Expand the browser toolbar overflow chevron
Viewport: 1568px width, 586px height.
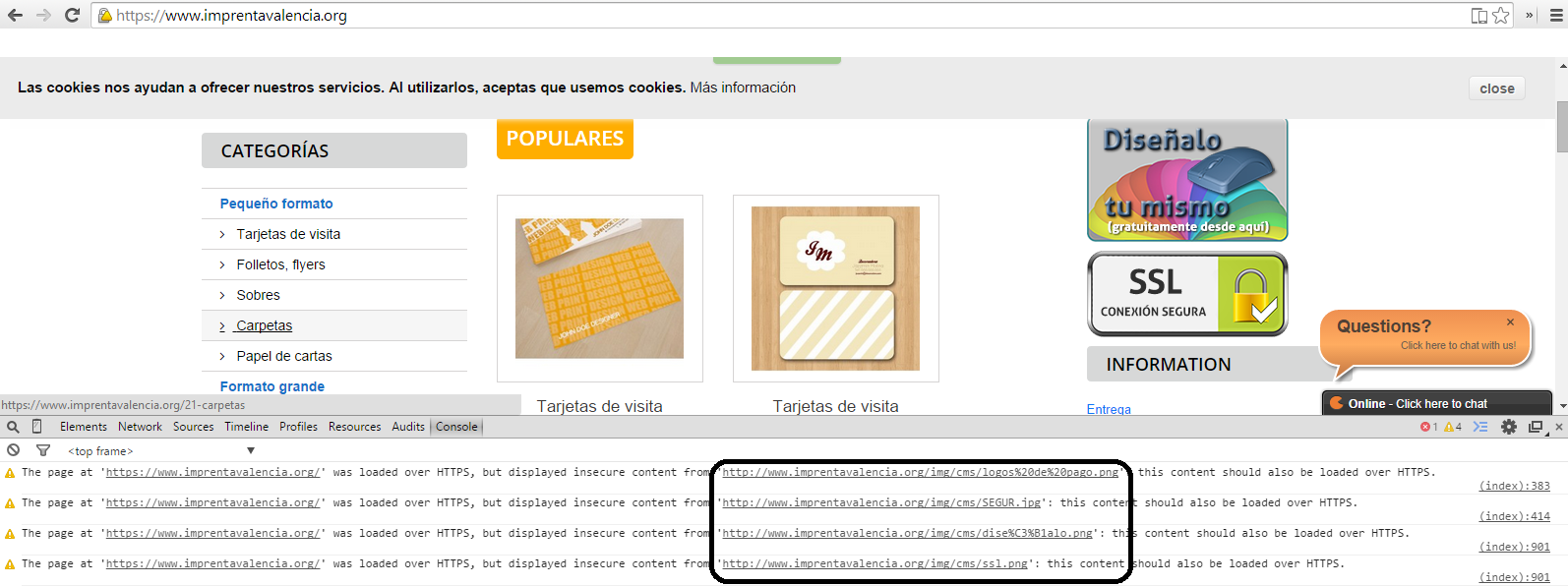click(x=1530, y=15)
